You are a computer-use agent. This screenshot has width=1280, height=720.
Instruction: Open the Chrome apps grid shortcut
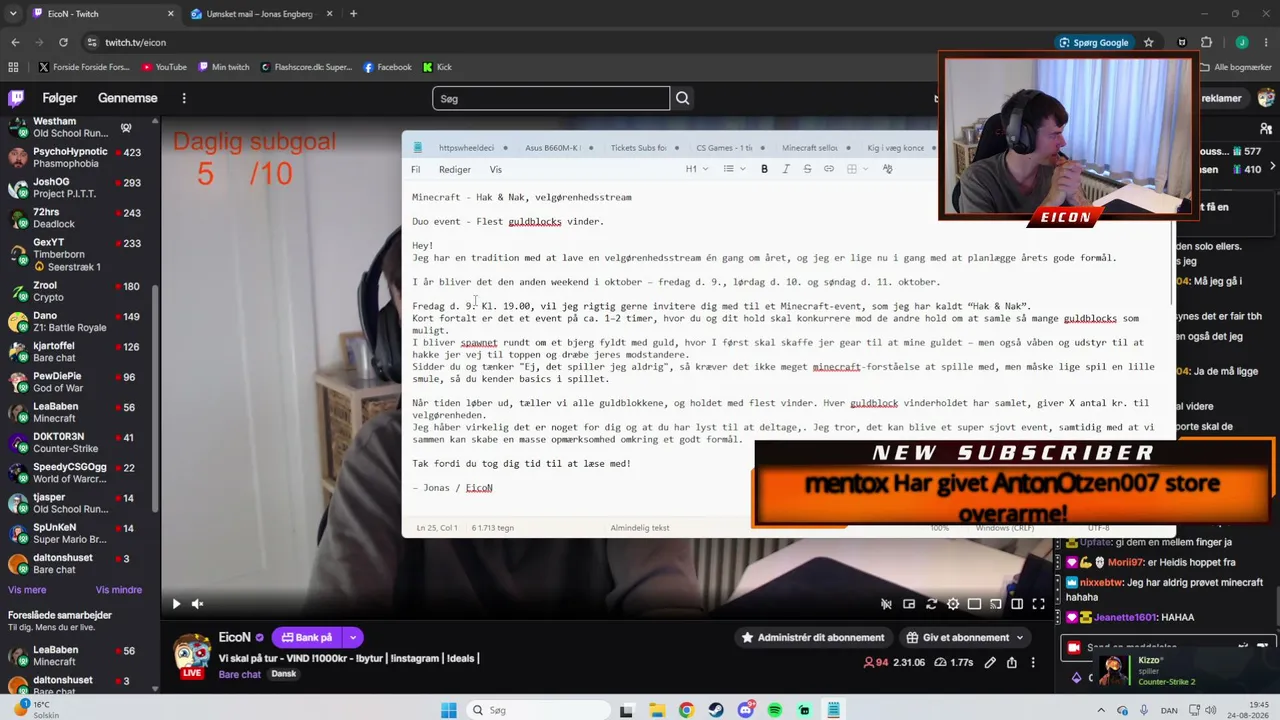click(x=13, y=67)
